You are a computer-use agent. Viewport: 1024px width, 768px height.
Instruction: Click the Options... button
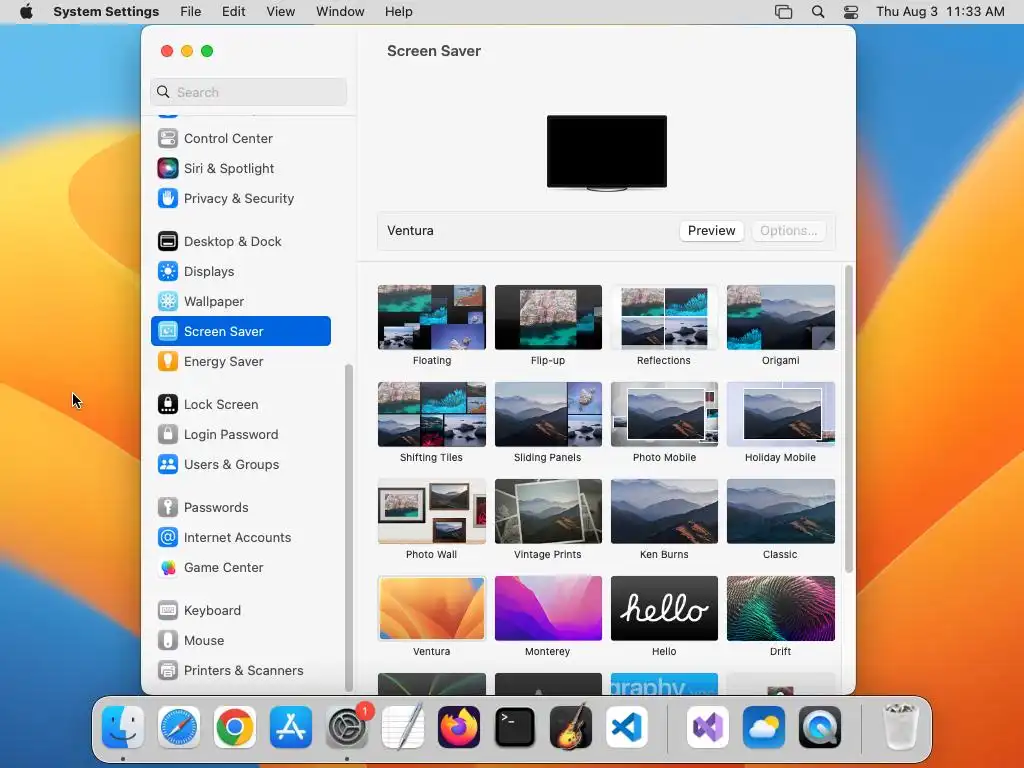[788, 231]
